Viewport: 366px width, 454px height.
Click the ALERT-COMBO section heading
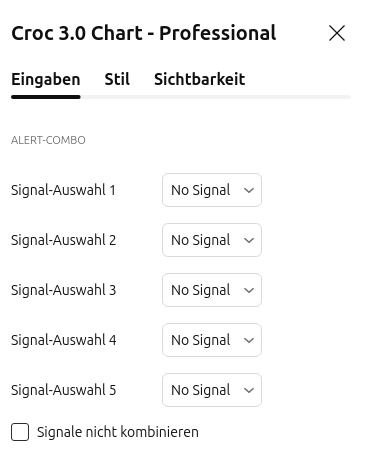point(48,140)
